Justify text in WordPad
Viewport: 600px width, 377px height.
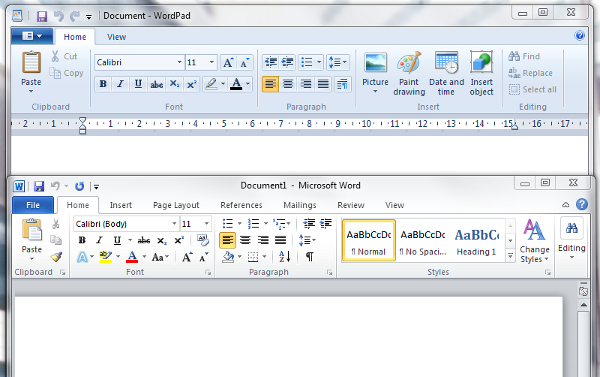tap(323, 84)
